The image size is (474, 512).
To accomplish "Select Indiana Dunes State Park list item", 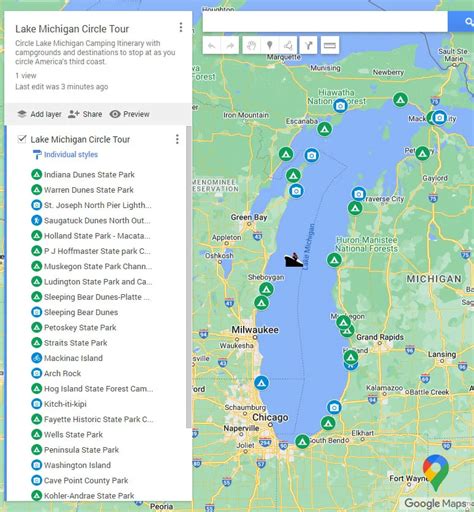I will [x=89, y=175].
